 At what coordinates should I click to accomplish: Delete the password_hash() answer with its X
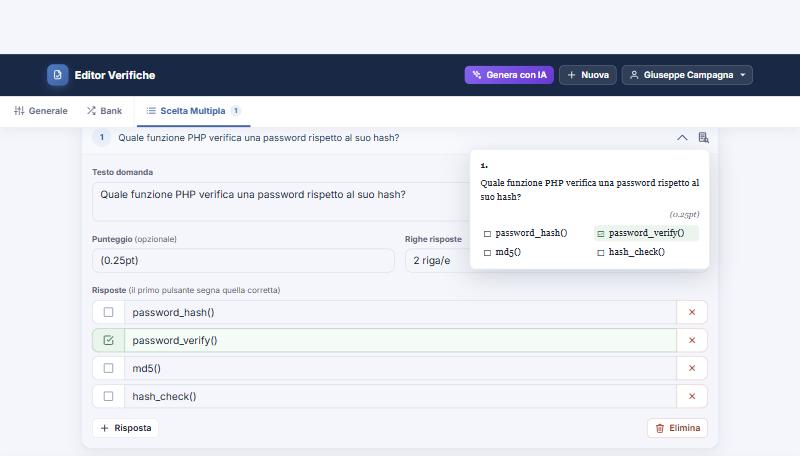(x=692, y=312)
